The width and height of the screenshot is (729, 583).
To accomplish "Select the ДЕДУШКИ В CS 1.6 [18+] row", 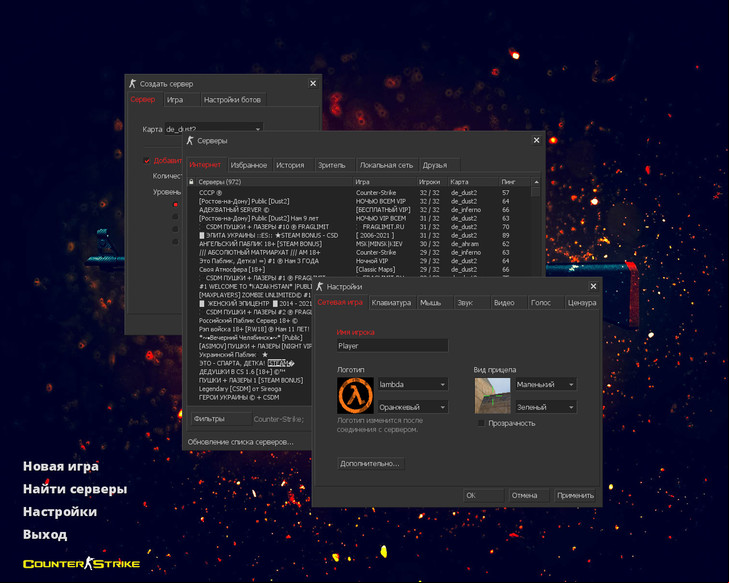I will 250,371.
